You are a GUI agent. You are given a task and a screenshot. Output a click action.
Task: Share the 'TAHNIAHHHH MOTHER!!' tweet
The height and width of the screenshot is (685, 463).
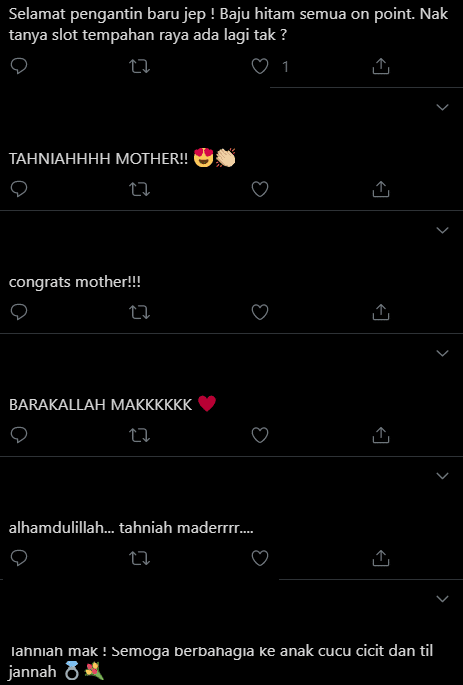[x=380, y=189]
